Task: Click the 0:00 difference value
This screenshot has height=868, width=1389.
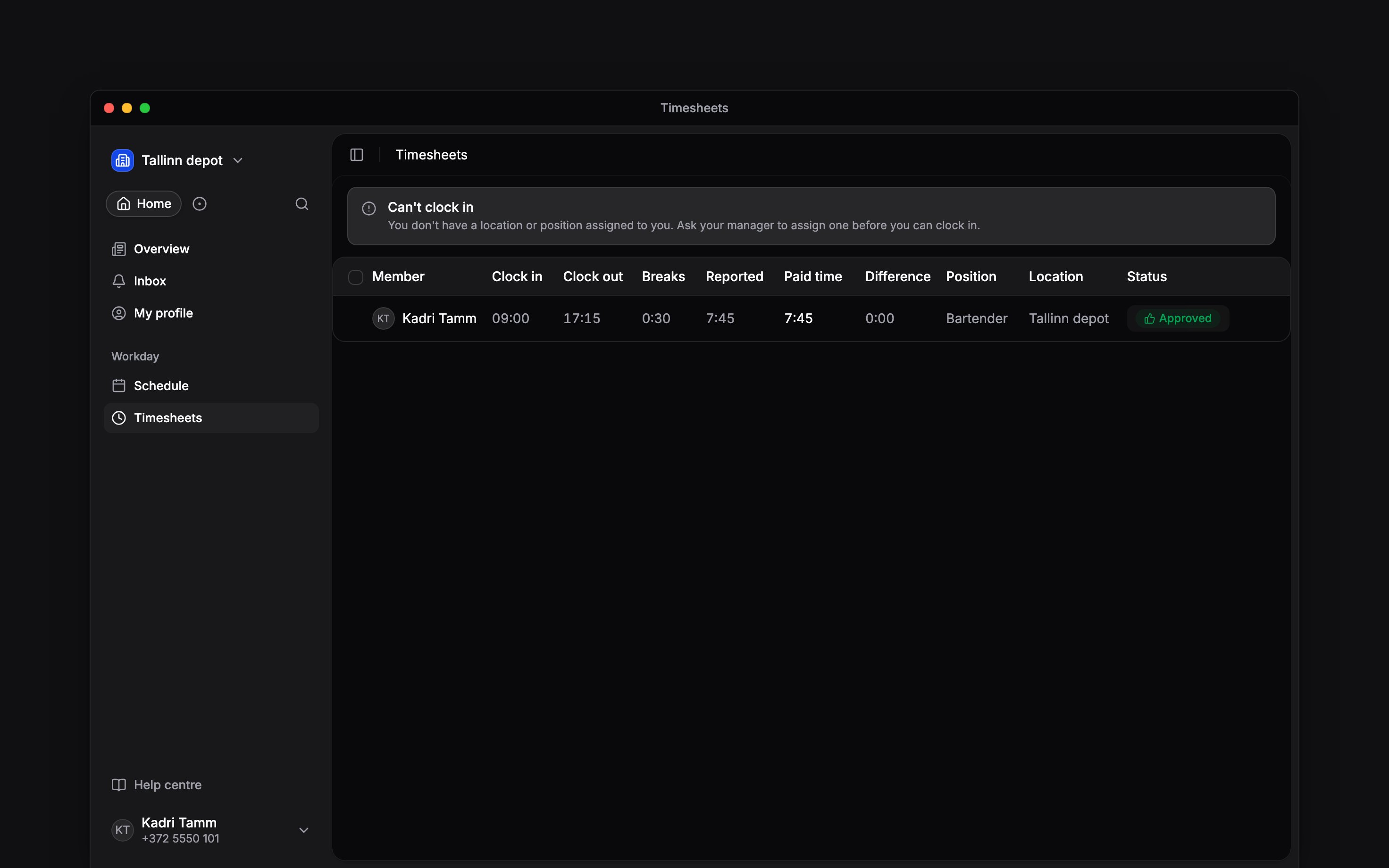Action: click(x=880, y=318)
